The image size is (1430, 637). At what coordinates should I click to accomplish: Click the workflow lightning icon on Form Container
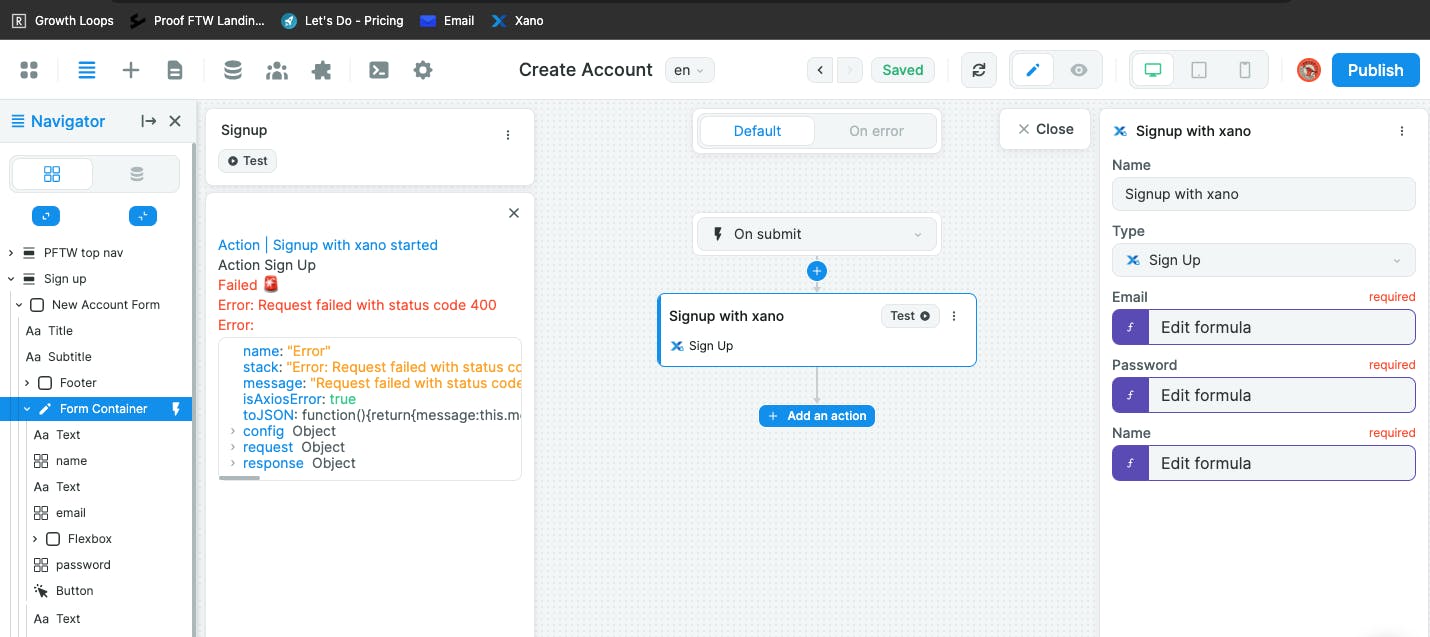pyautogui.click(x=177, y=409)
